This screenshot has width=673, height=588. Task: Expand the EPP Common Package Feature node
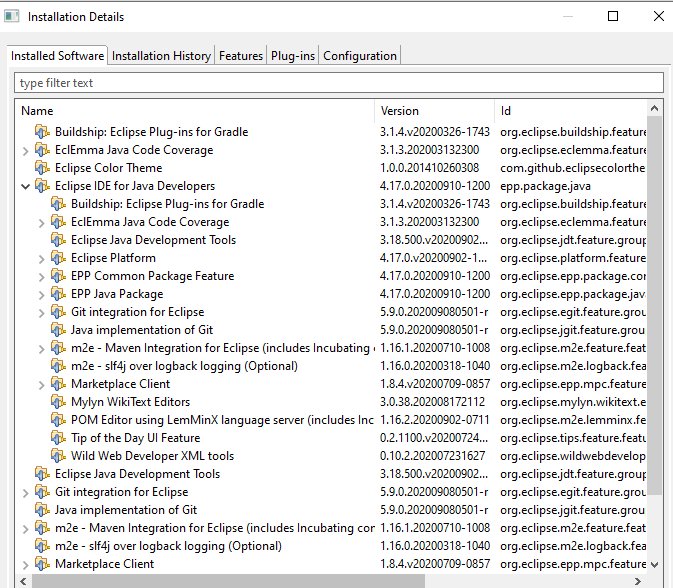42,277
